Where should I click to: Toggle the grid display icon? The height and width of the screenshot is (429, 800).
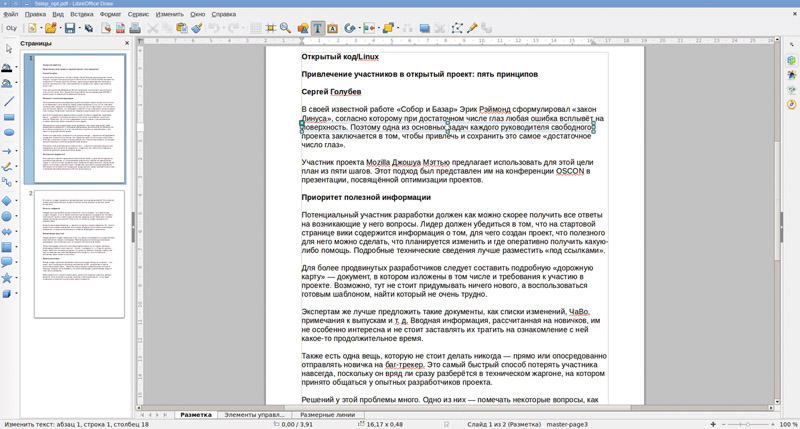pyautogui.click(x=256, y=28)
